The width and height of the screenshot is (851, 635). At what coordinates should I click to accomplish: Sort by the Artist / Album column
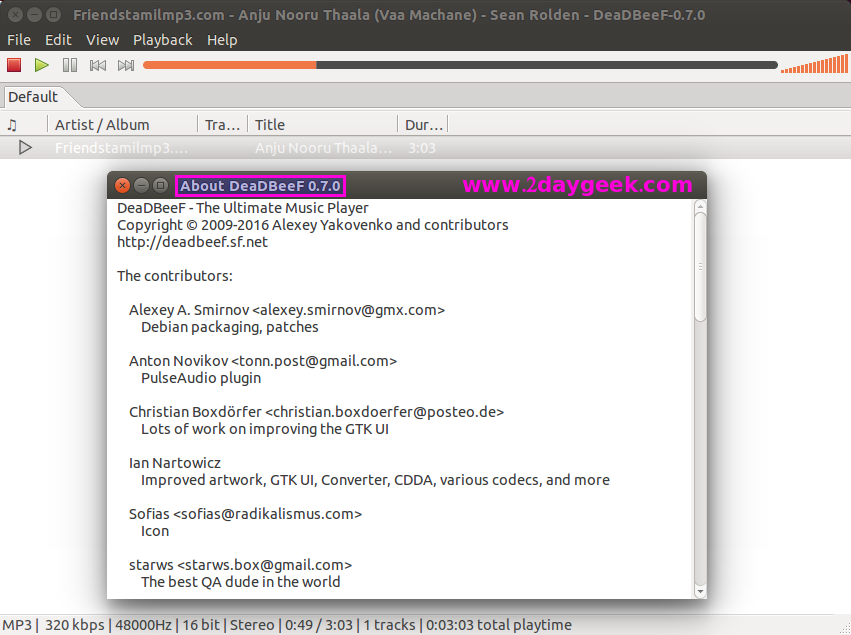click(122, 125)
